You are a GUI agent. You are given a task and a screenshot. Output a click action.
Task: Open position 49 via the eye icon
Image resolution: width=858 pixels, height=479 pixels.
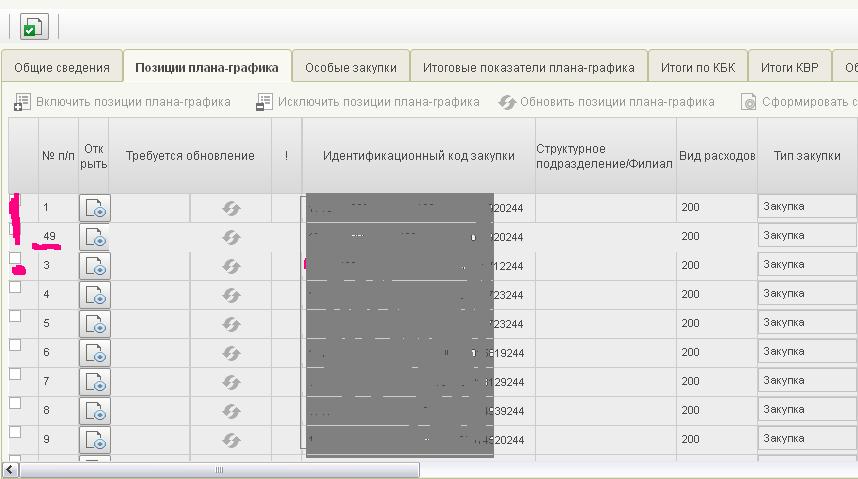94,237
